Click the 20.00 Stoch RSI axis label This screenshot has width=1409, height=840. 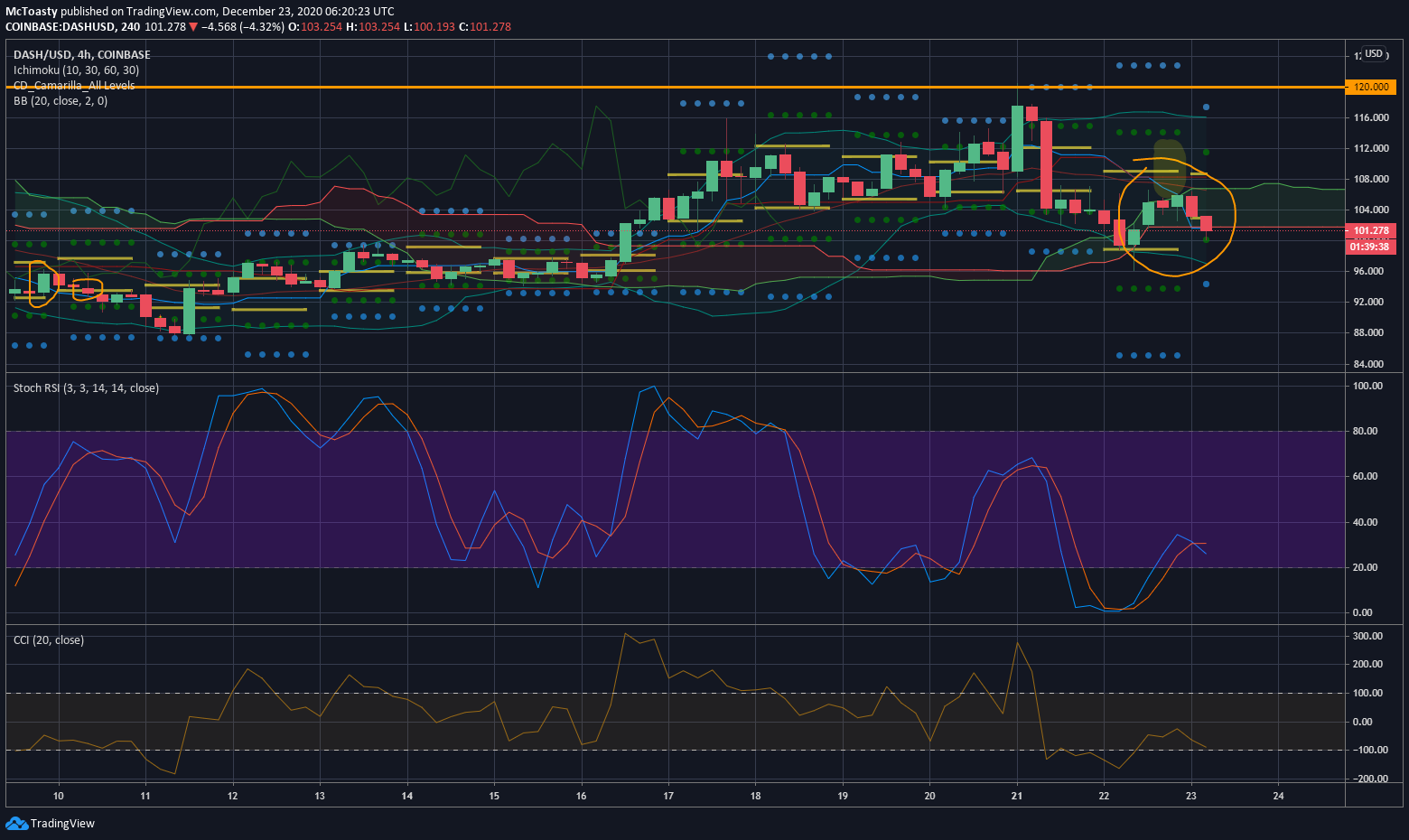(x=1366, y=567)
